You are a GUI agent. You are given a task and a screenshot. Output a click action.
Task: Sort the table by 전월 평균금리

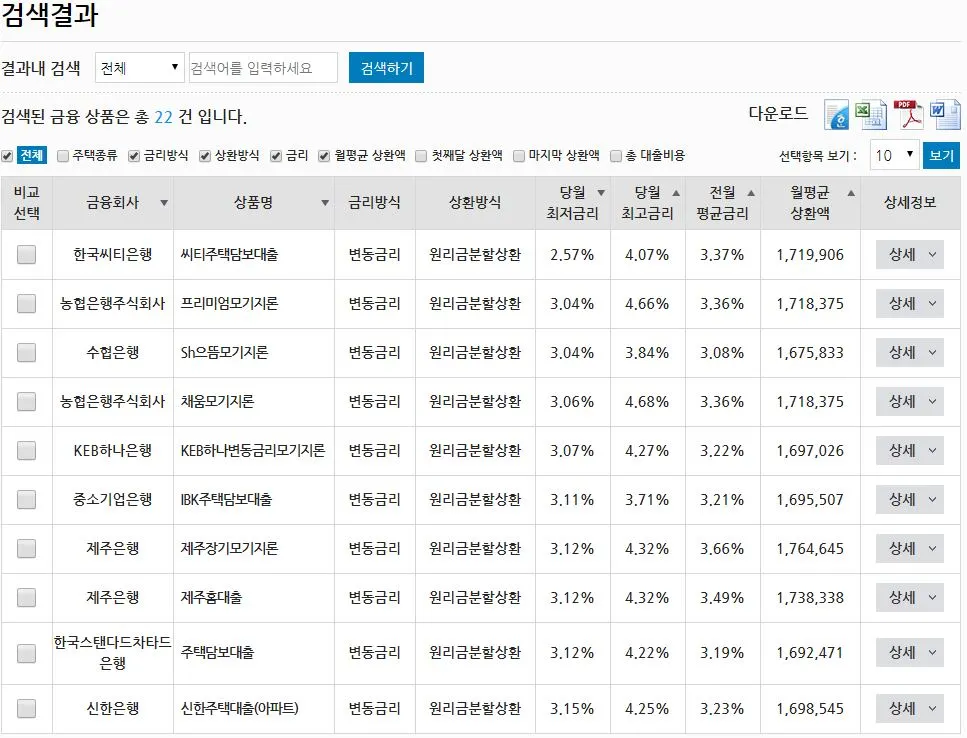pyautogui.click(x=749, y=194)
